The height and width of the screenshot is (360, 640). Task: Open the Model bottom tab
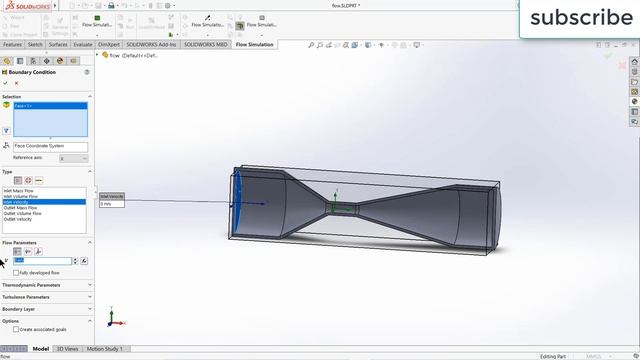click(x=41, y=349)
